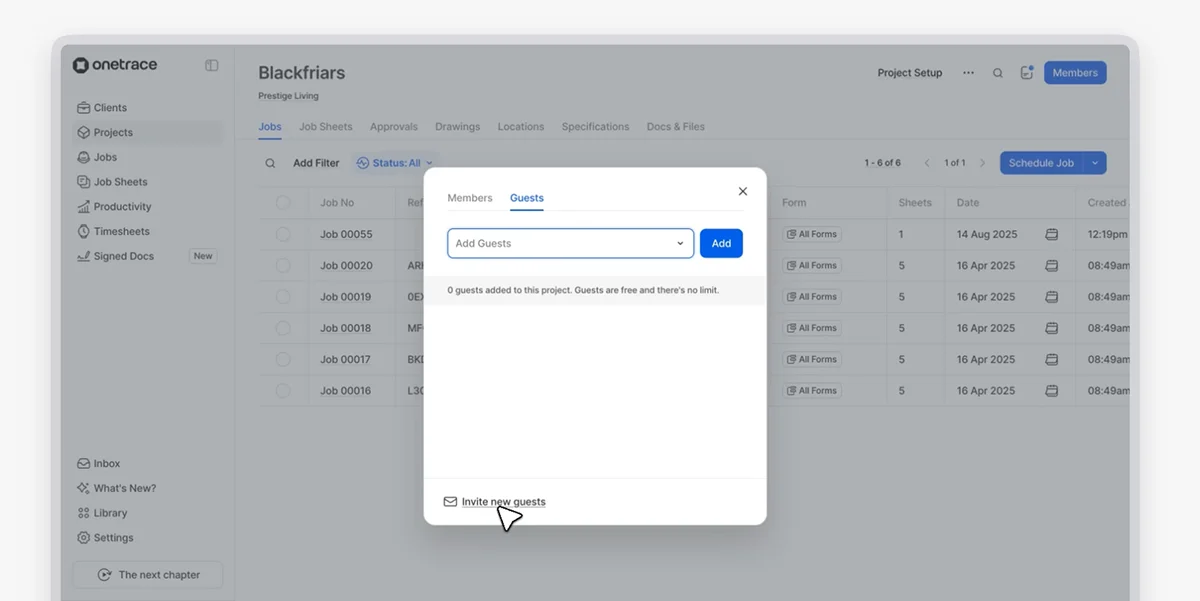The width and height of the screenshot is (1200, 601).
Task: Open the calendar icon for Job 00016
Action: [1052, 391]
